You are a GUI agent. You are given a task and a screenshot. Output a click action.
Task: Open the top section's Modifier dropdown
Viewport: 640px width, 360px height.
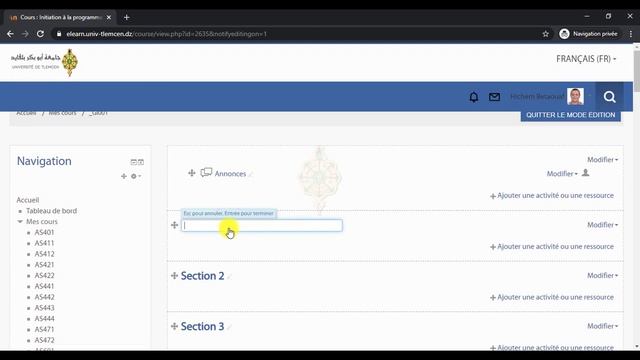point(602,160)
